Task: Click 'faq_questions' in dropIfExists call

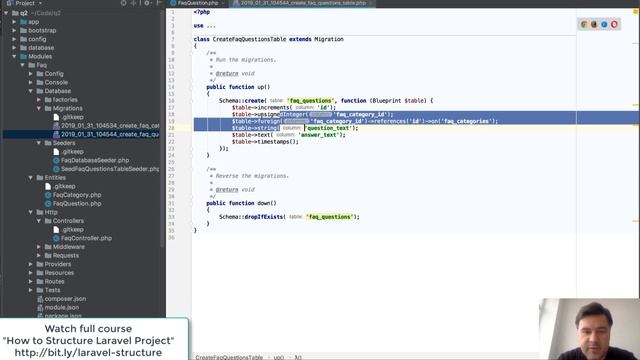Action: [x=330, y=217]
